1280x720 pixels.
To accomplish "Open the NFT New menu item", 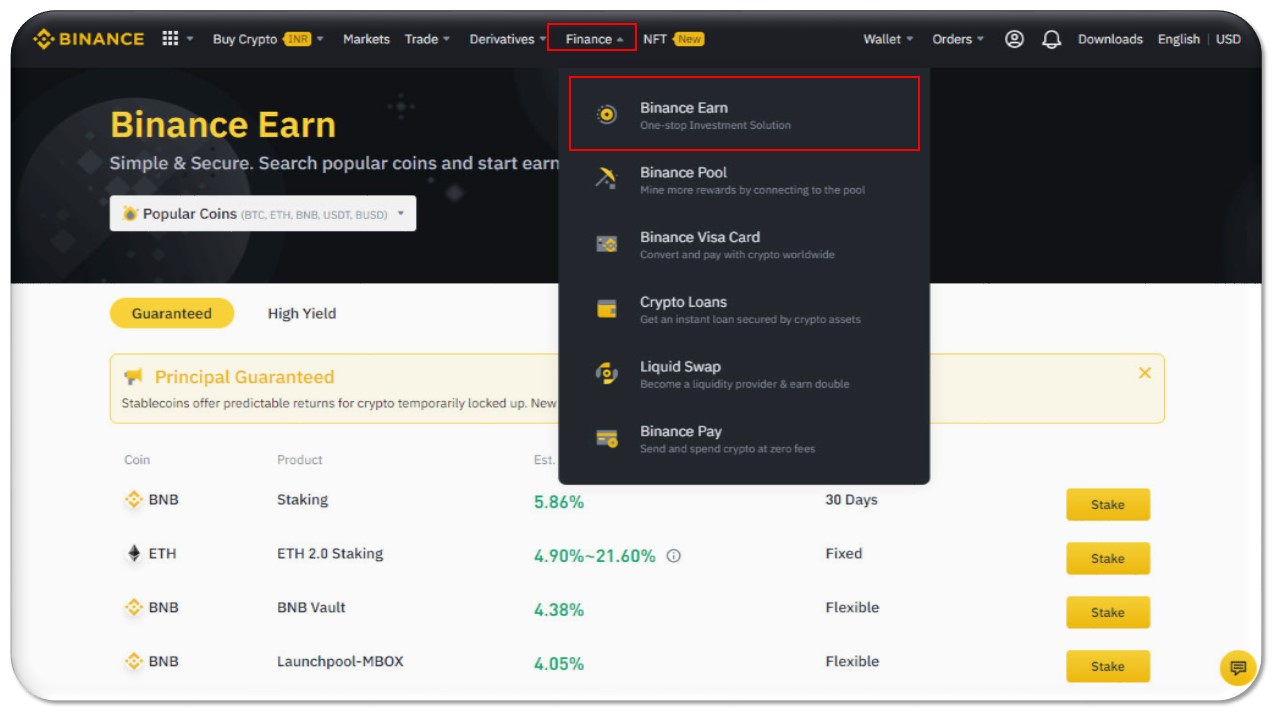I will pos(673,39).
